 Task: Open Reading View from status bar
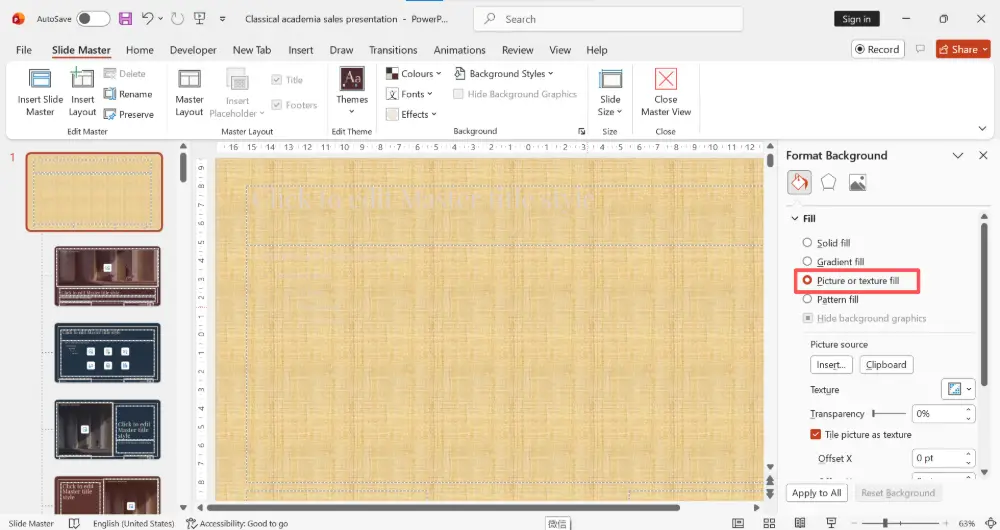pyautogui.click(x=800, y=523)
